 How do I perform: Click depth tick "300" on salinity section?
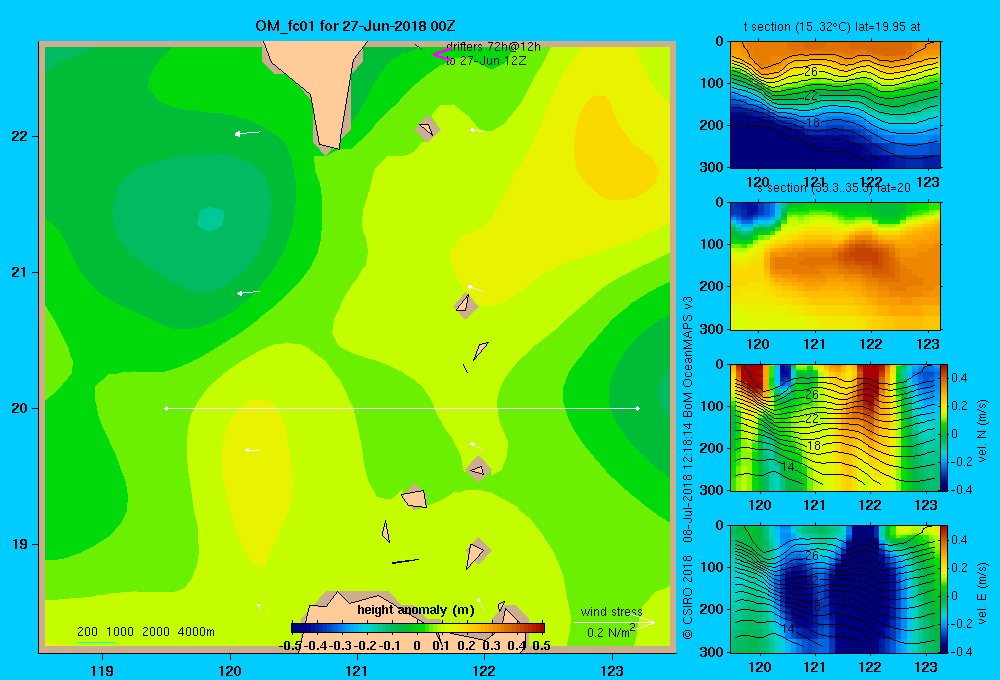[712, 329]
